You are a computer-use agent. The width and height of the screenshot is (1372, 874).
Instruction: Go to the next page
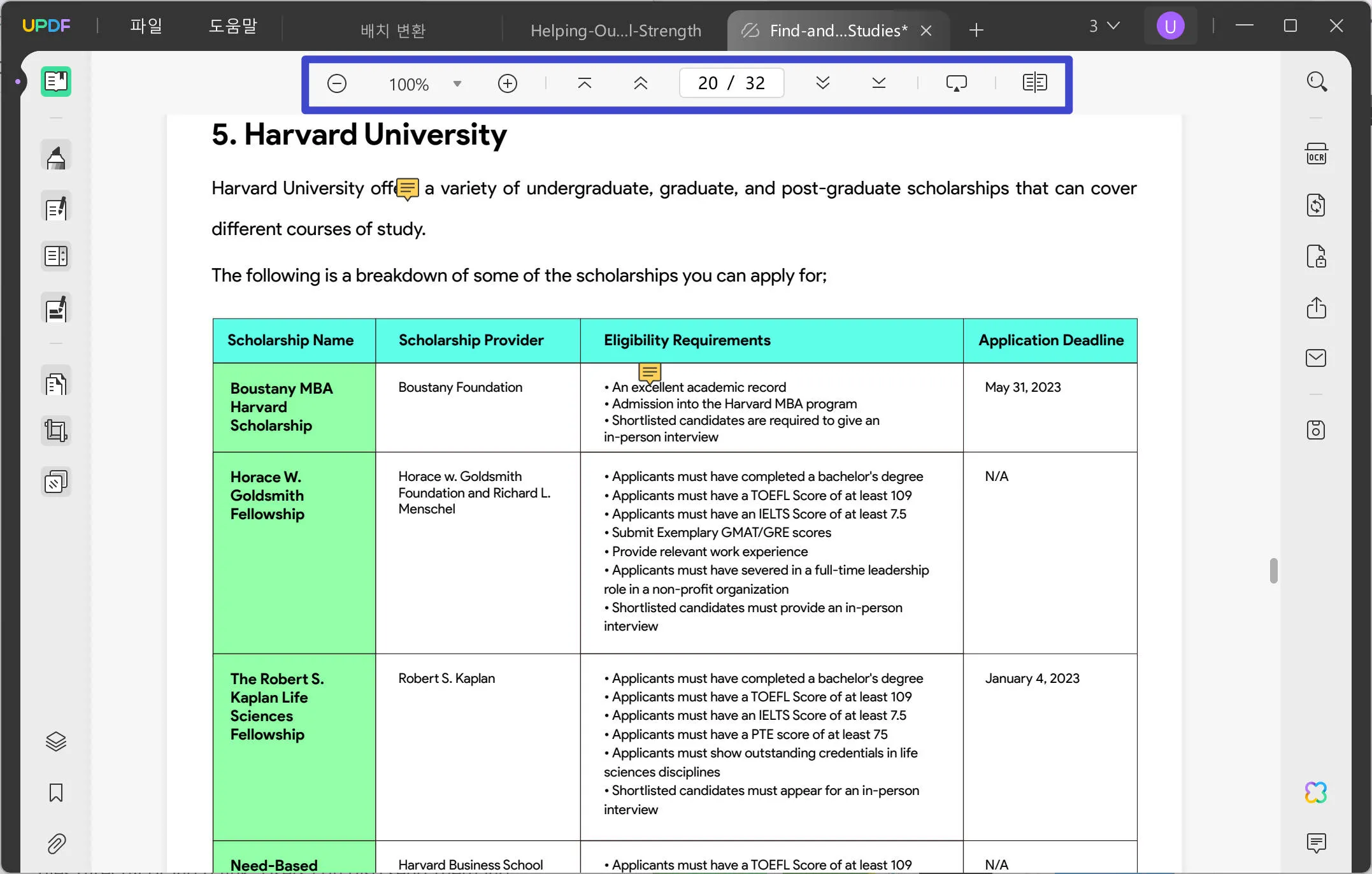tap(823, 83)
